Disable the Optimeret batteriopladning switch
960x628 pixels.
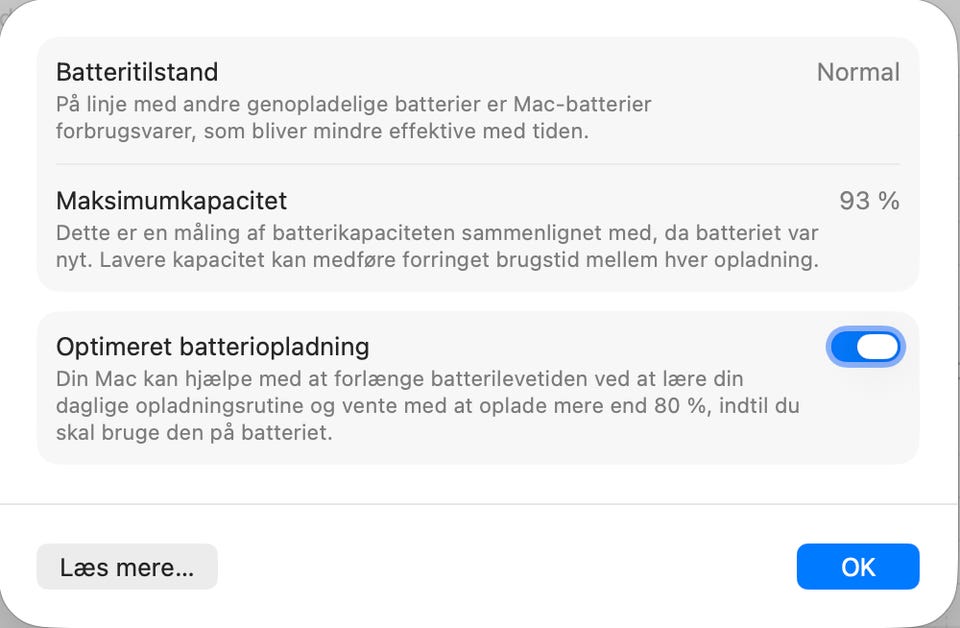(866, 347)
